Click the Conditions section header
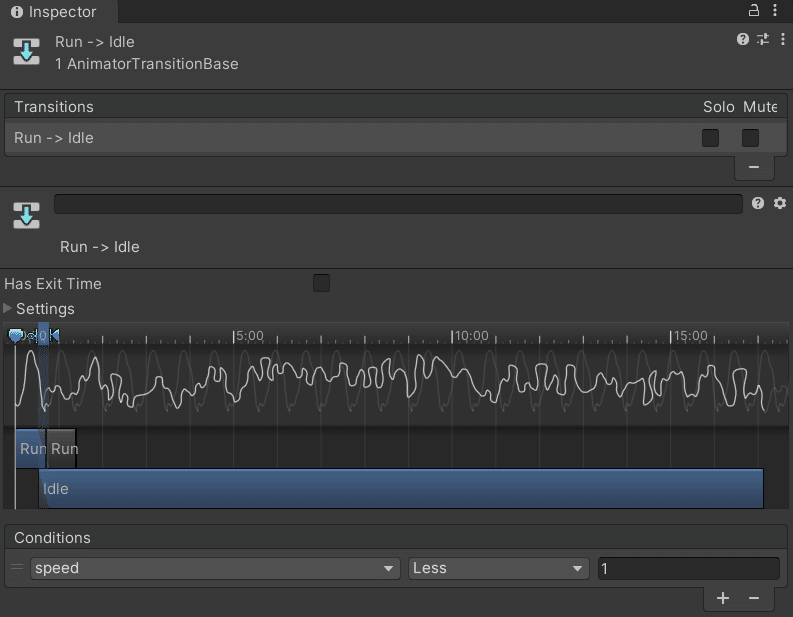793x617 pixels. [x=395, y=537]
